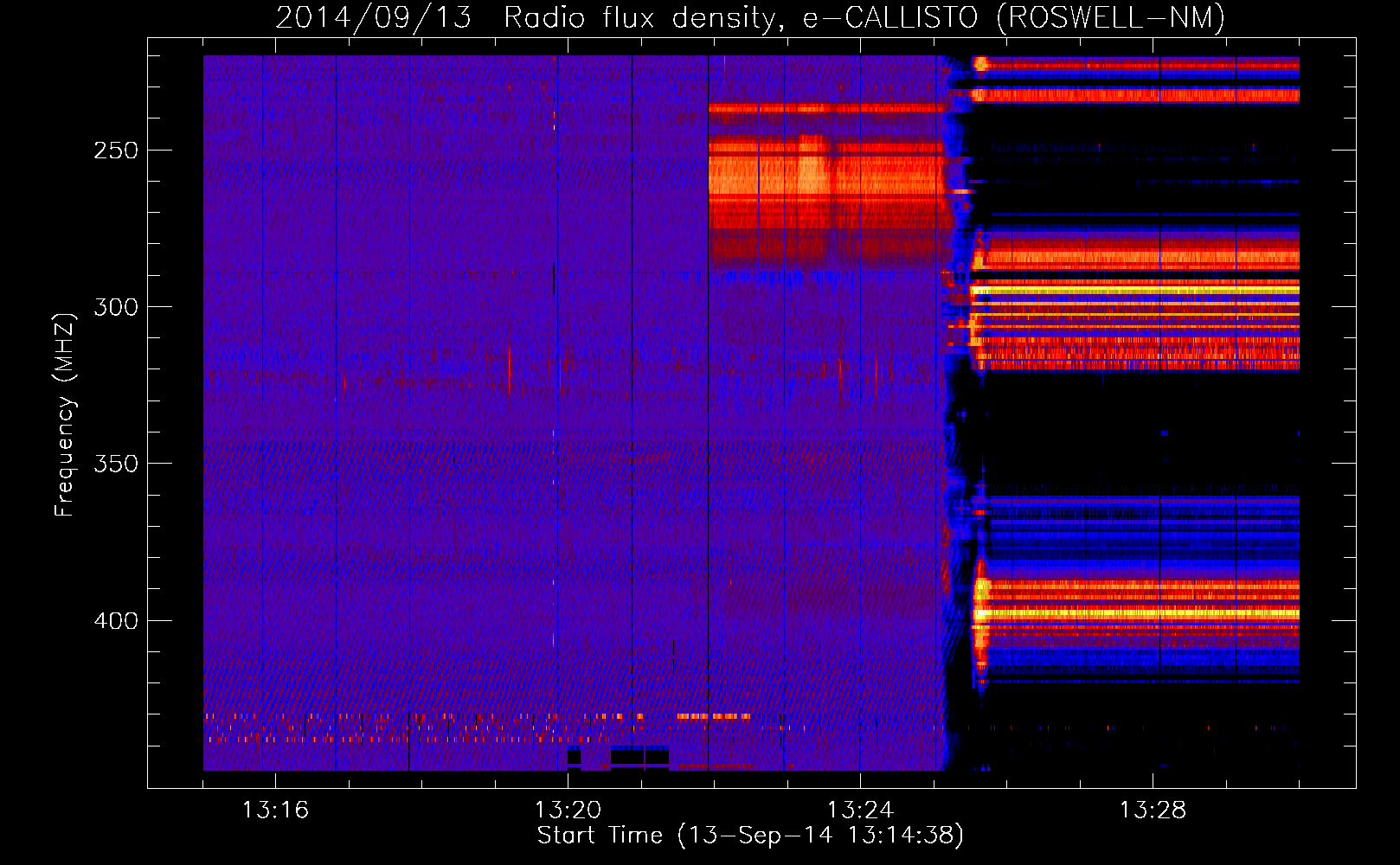1400x865 pixels.
Task: Click the 13:28 time tick label
Action: click(x=1153, y=811)
